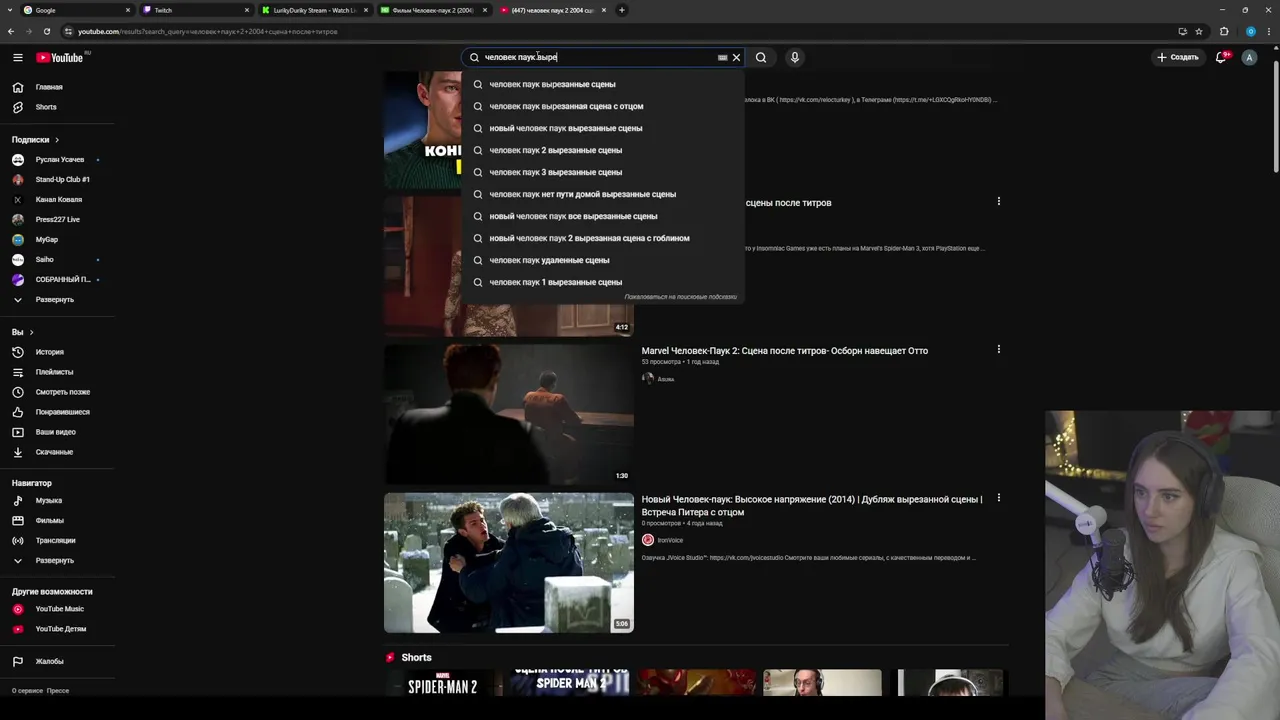Bookmark this page with star

pos(1199,31)
